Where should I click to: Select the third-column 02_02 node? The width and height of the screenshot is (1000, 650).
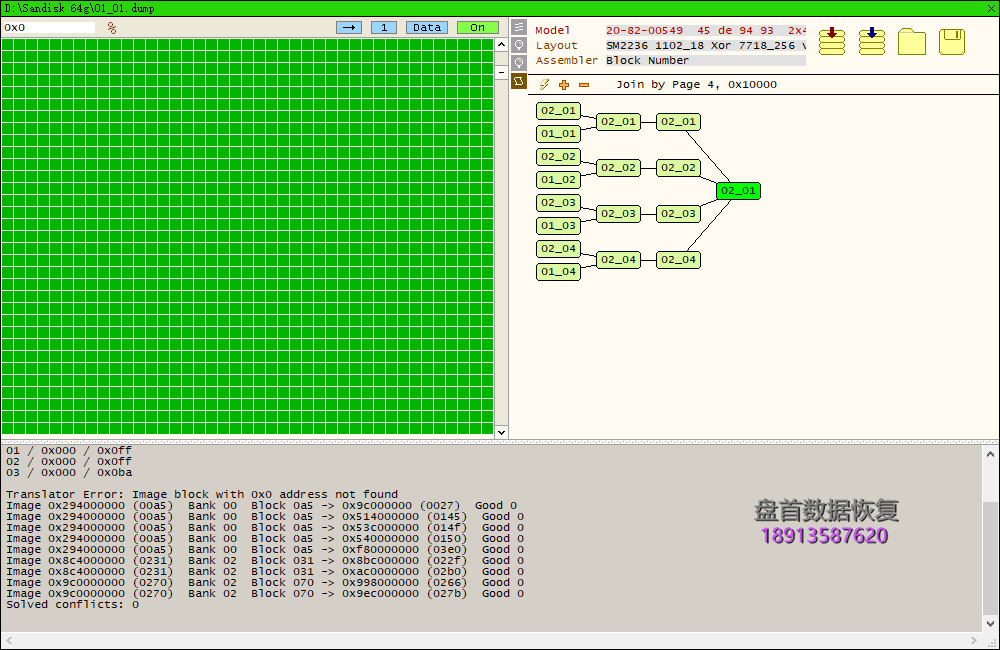[679, 167]
